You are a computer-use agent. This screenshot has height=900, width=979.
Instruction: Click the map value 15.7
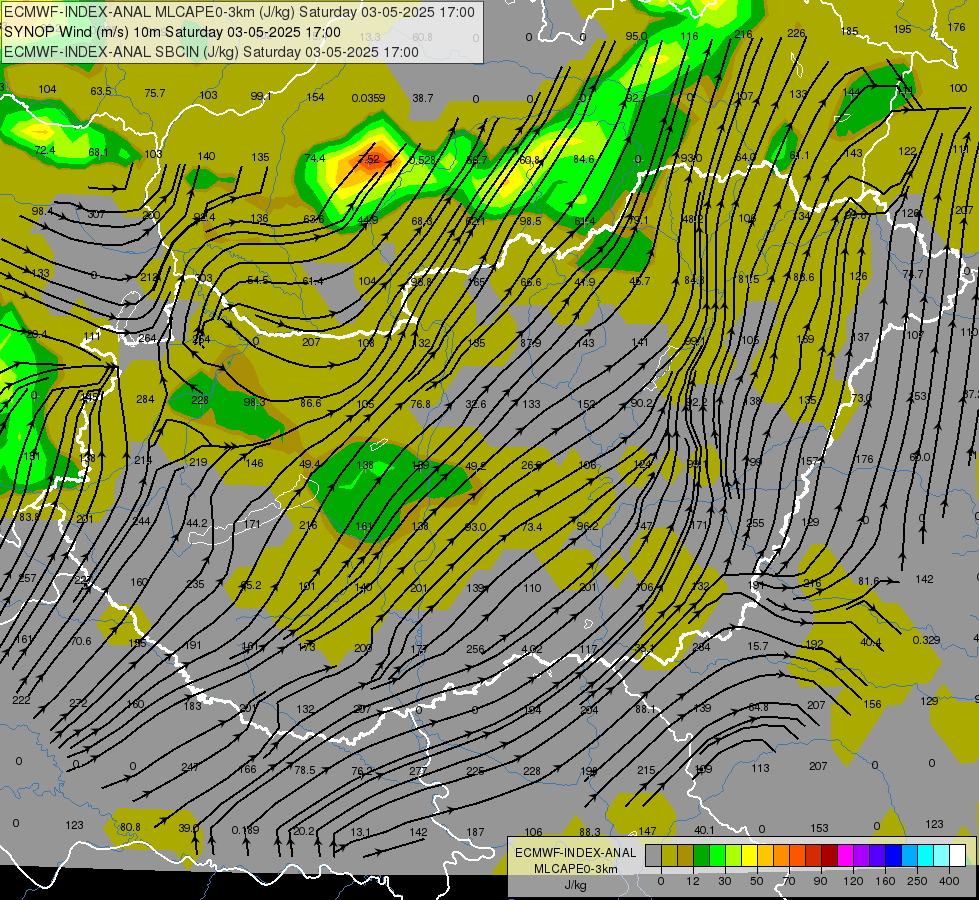pyautogui.click(x=757, y=646)
